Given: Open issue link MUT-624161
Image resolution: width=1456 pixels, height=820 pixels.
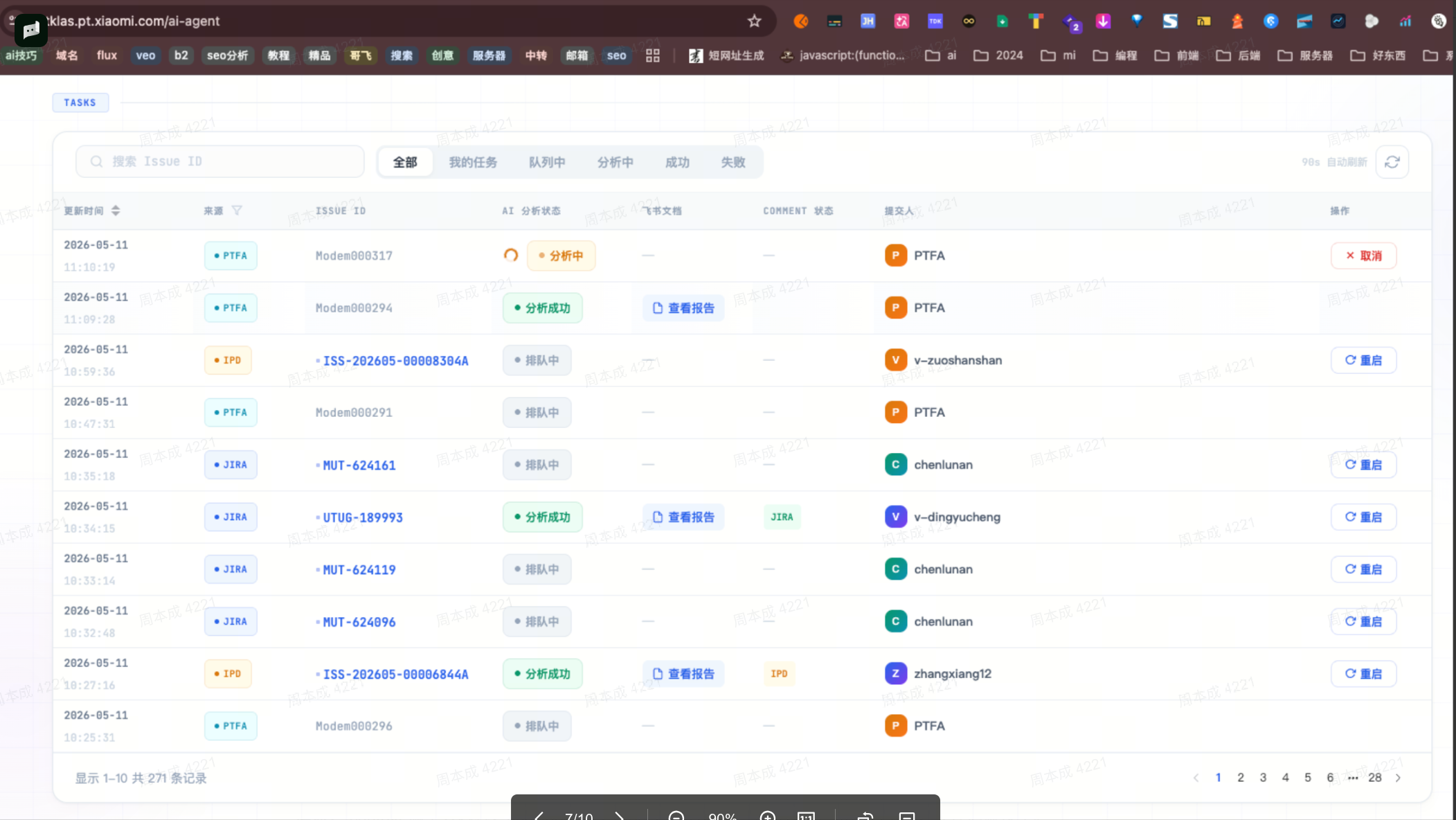Looking at the screenshot, I should (x=359, y=465).
